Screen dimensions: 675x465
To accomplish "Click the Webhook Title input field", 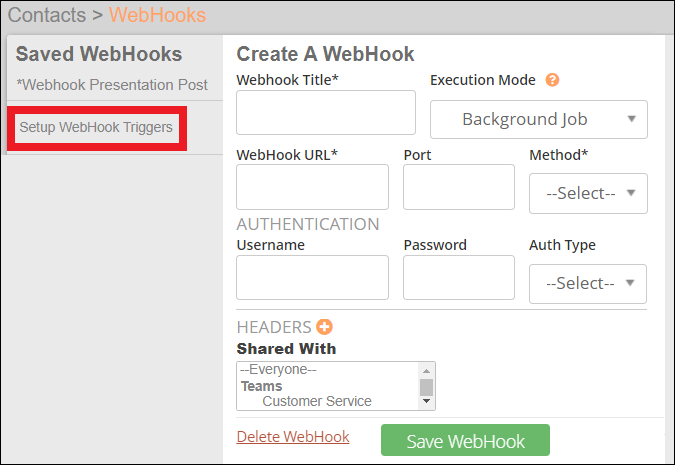I will click(326, 112).
